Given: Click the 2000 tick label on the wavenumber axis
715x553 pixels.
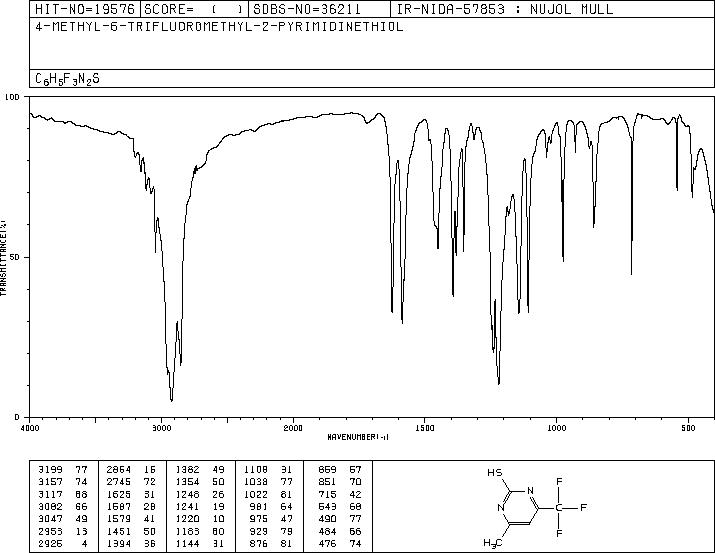Looking at the screenshot, I should click(293, 428).
